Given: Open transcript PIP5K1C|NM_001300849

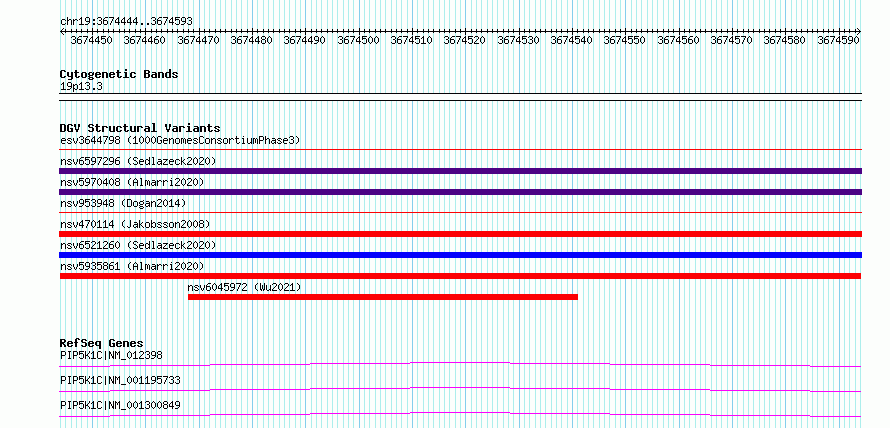Looking at the screenshot, I should (x=120, y=405).
